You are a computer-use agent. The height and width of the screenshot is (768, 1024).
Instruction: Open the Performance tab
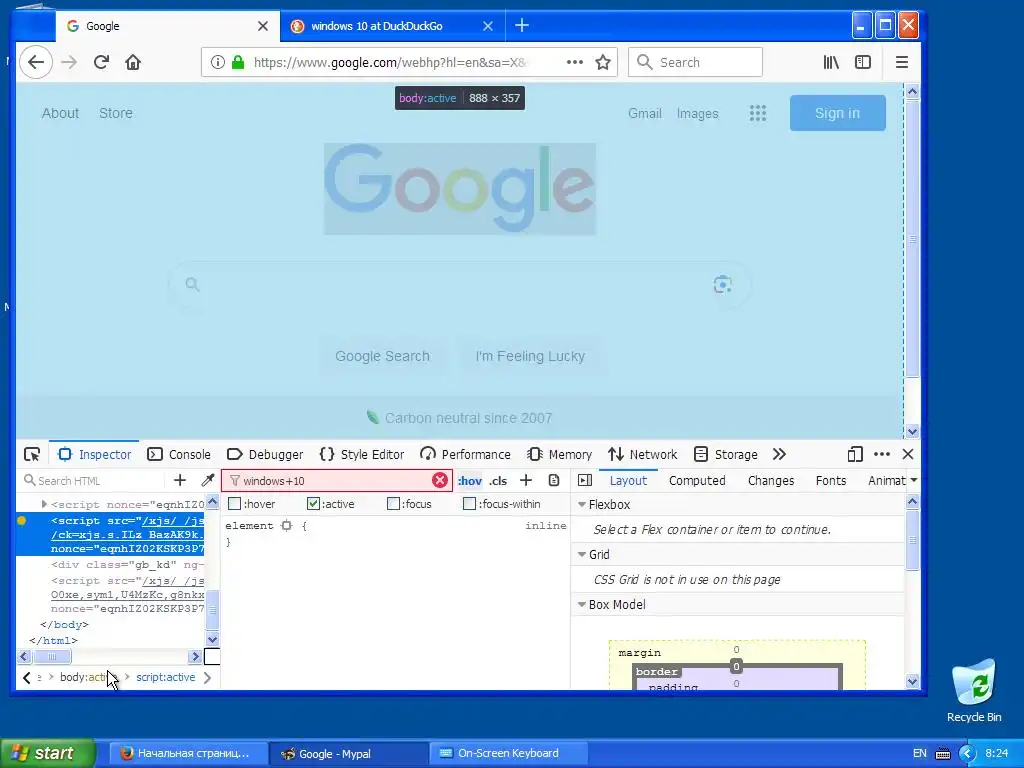pos(466,455)
